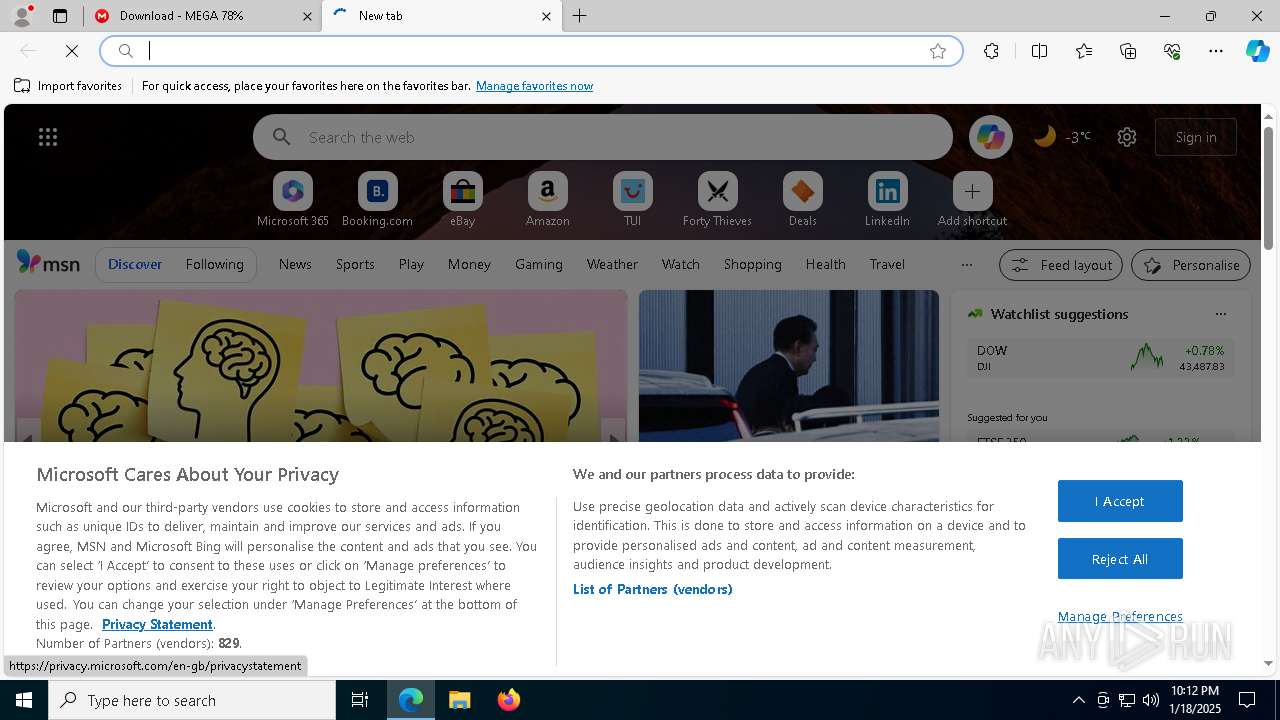Click I Accept cookies button
This screenshot has width=1280, height=720.
pos(1120,501)
